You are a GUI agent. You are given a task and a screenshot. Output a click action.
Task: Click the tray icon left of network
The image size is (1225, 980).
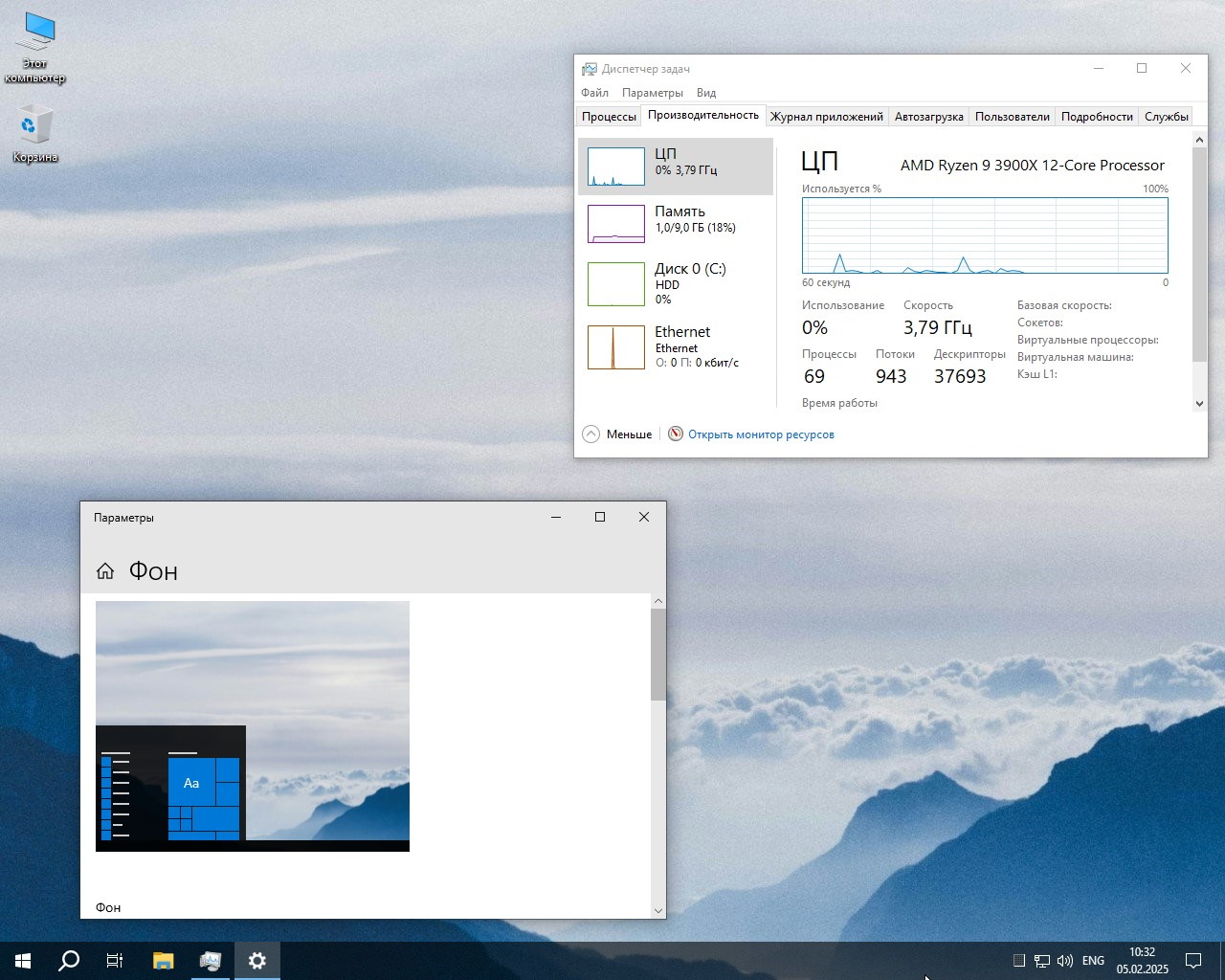click(x=1019, y=961)
